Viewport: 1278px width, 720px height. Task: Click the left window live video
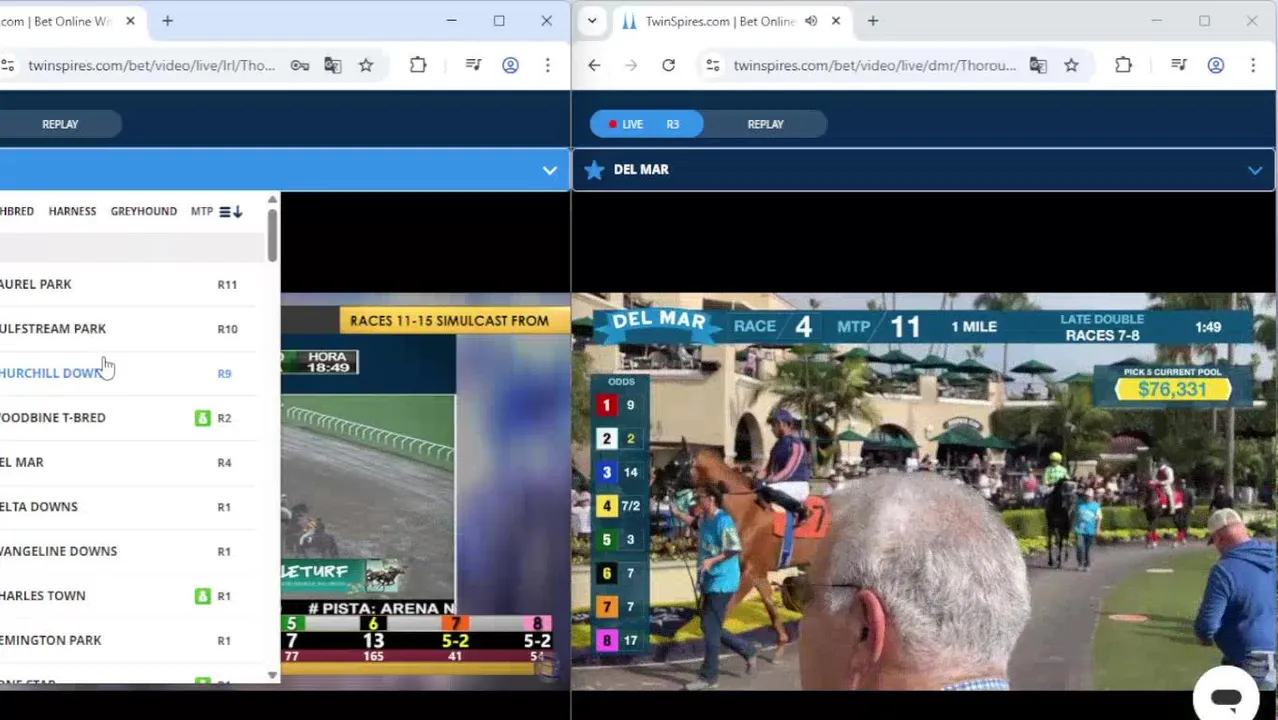(x=425, y=490)
